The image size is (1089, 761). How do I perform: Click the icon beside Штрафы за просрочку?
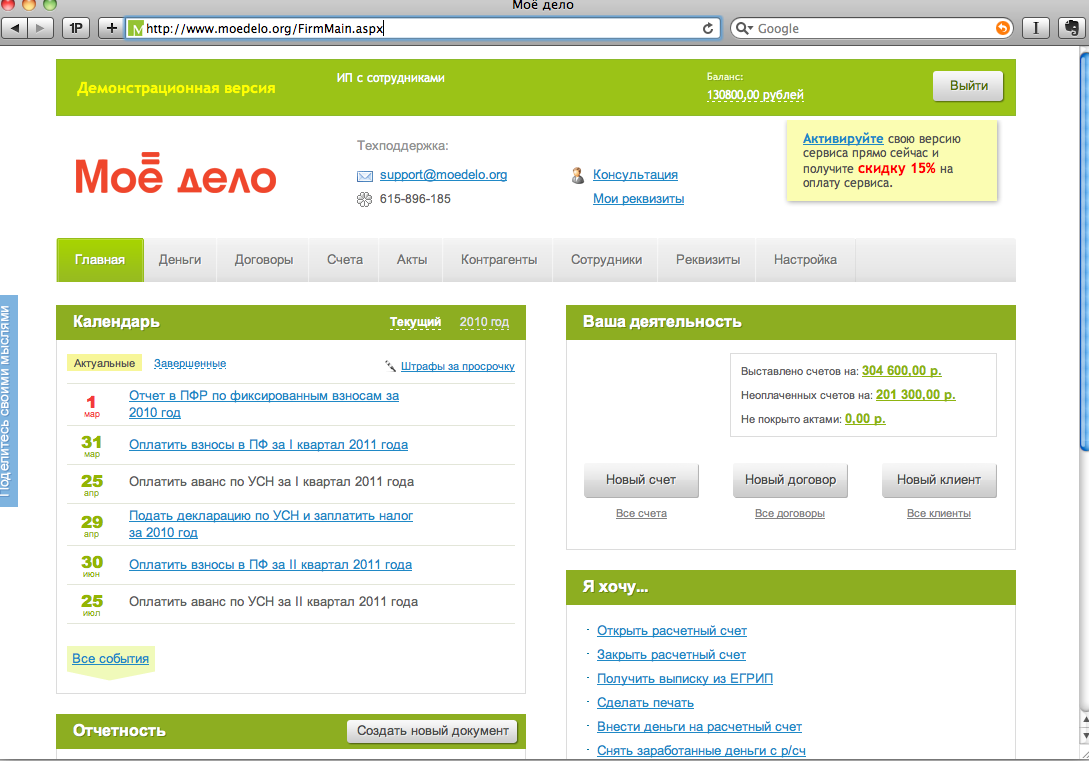pyautogui.click(x=390, y=366)
